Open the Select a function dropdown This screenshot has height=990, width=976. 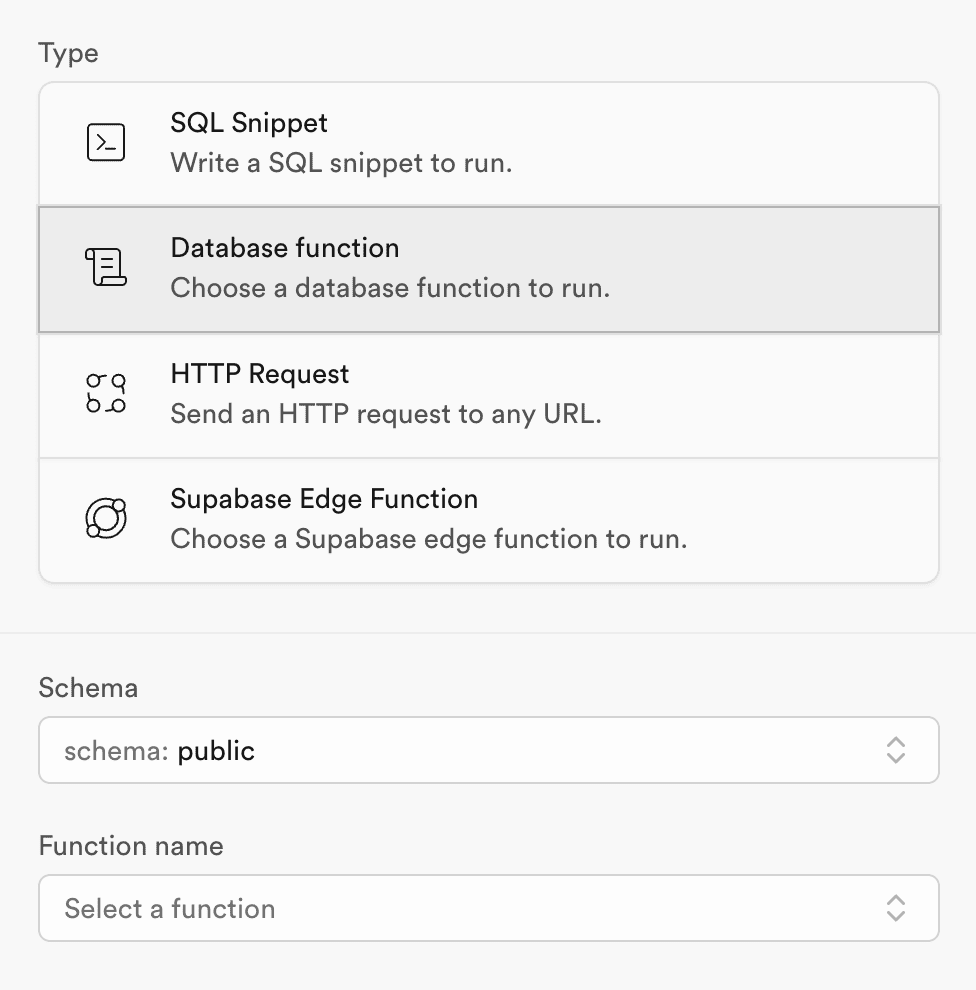489,908
